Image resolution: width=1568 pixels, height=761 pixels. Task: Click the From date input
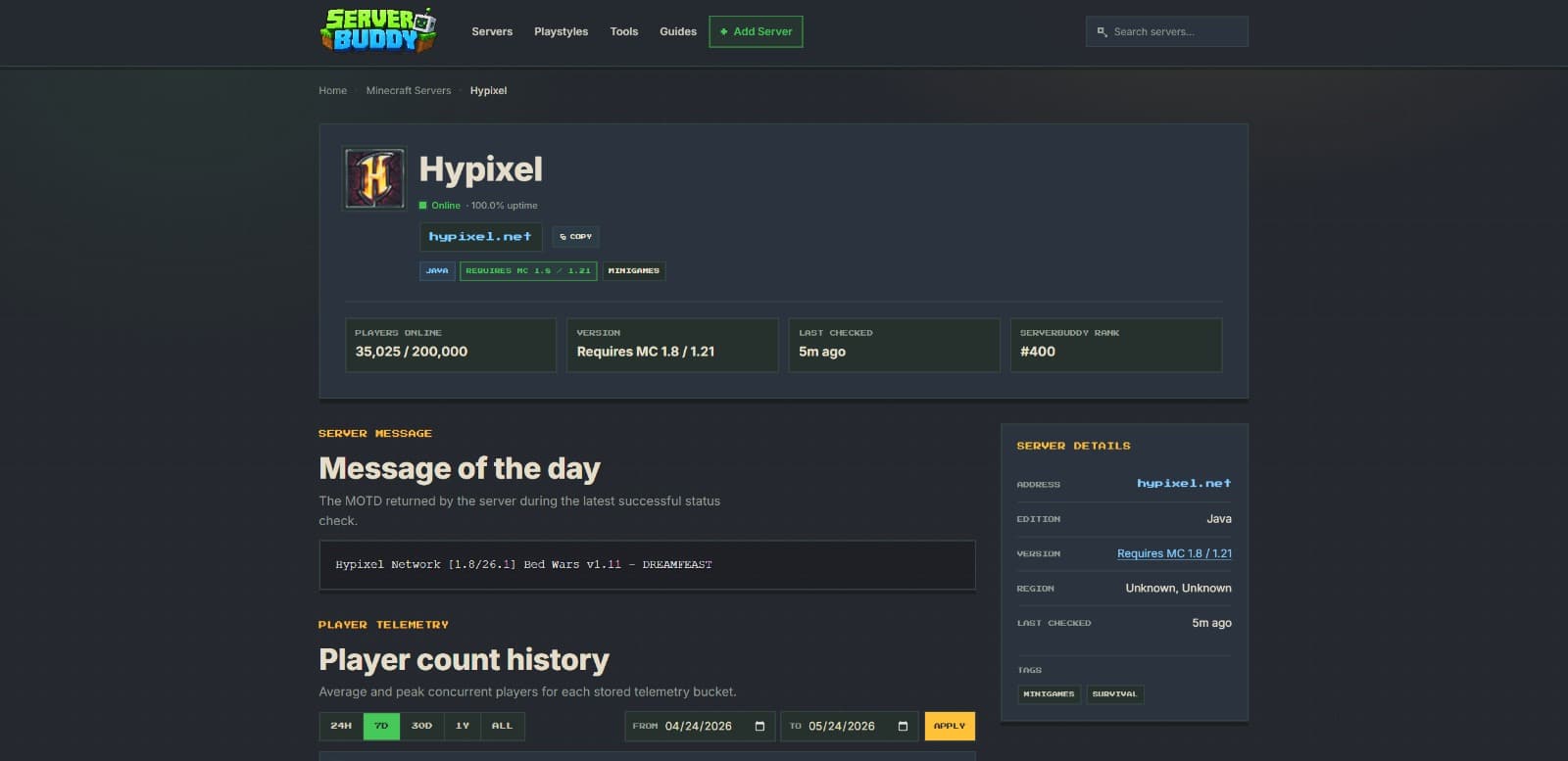pos(700,726)
